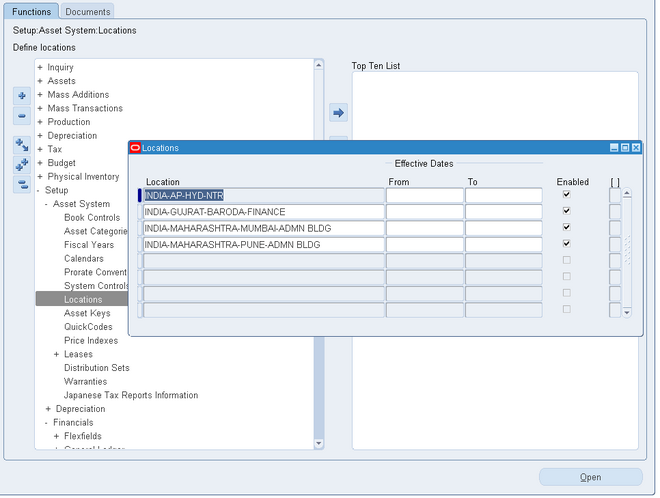Click To date field for INDIA-AP-HYD-NTR
The height and width of the screenshot is (498, 660).
coord(504,195)
